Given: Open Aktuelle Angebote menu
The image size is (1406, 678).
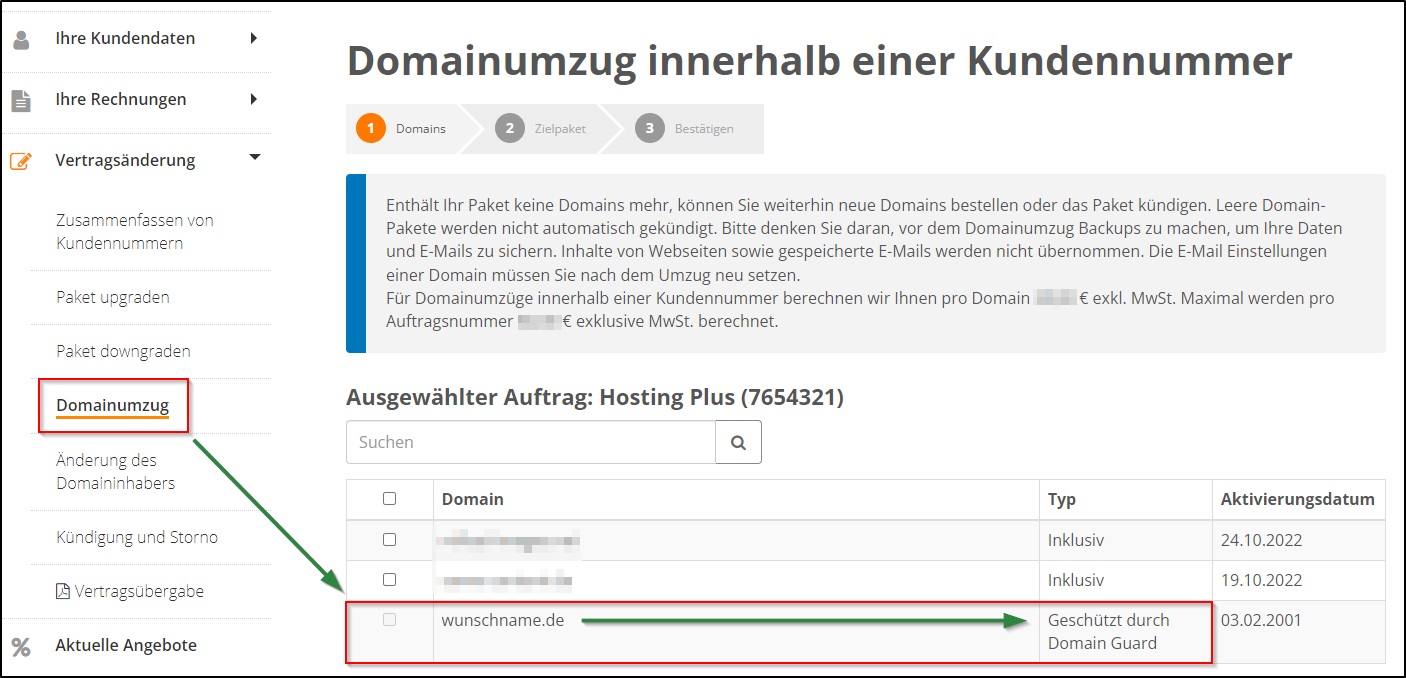Looking at the screenshot, I should pyautogui.click(x=126, y=645).
